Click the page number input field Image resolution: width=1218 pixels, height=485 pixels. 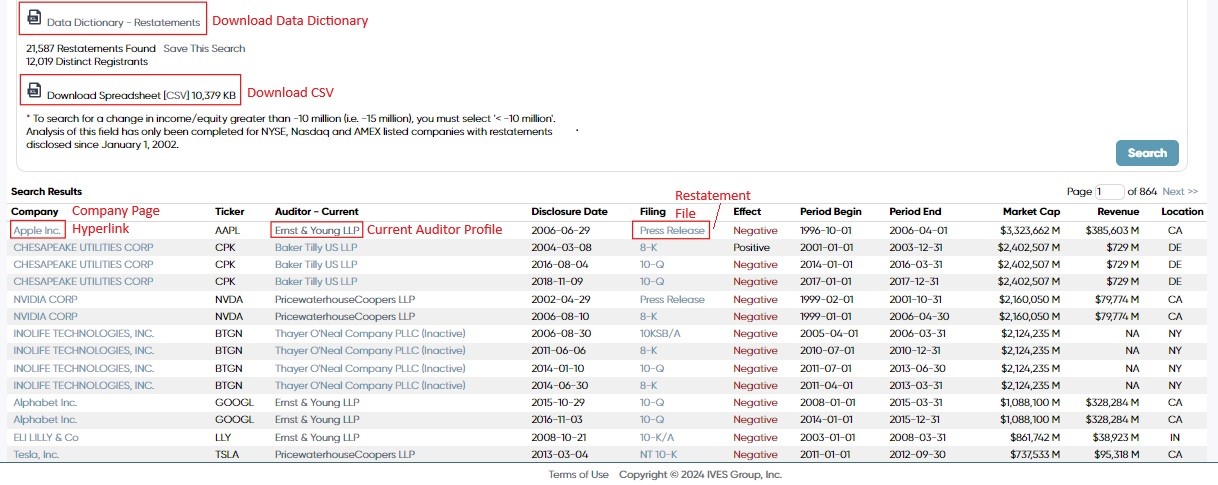click(x=1110, y=192)
